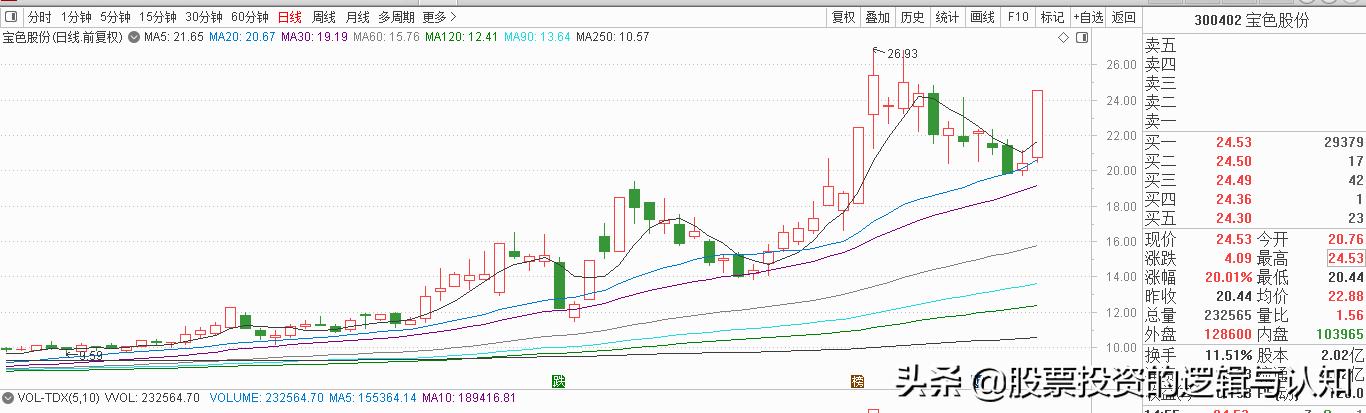Select the 日线 daily chart

click(289, 17)
